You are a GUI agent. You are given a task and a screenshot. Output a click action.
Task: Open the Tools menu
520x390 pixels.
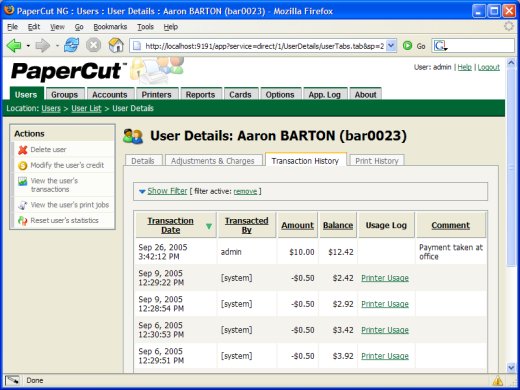pos(145,27)
